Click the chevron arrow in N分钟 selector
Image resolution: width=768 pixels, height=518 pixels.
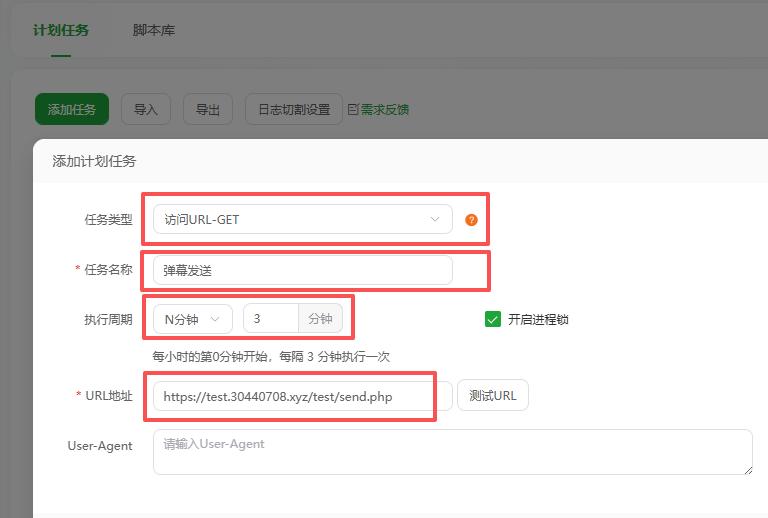(215, 319)
